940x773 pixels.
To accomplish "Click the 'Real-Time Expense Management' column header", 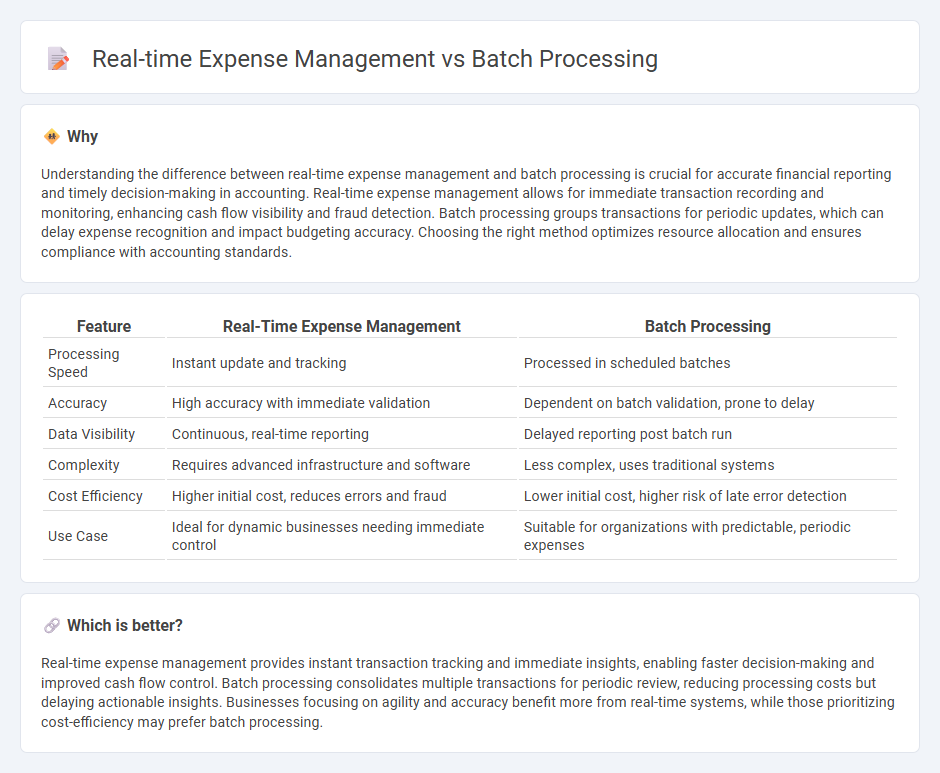I will coord(342,326).
